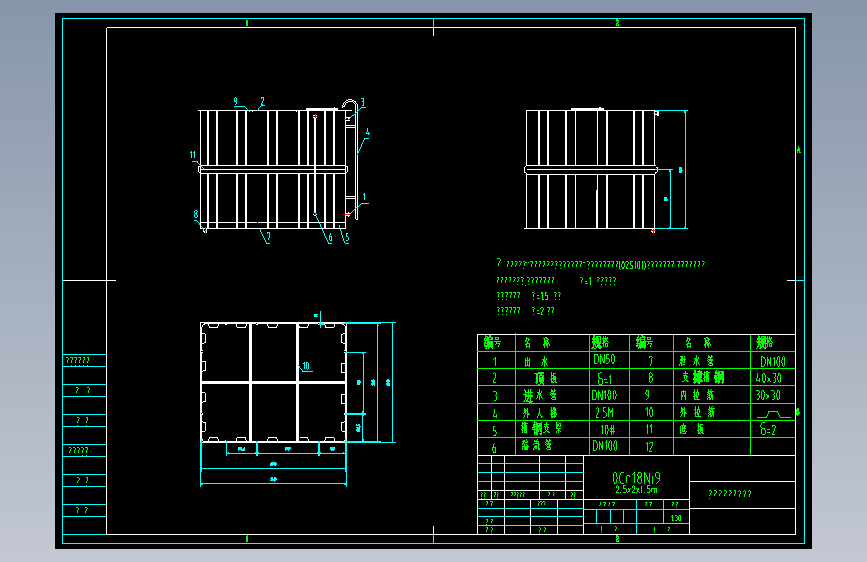Screen dimensions: 867x562
Task: Click the 底板 name cell
Action: coord(692,429)
